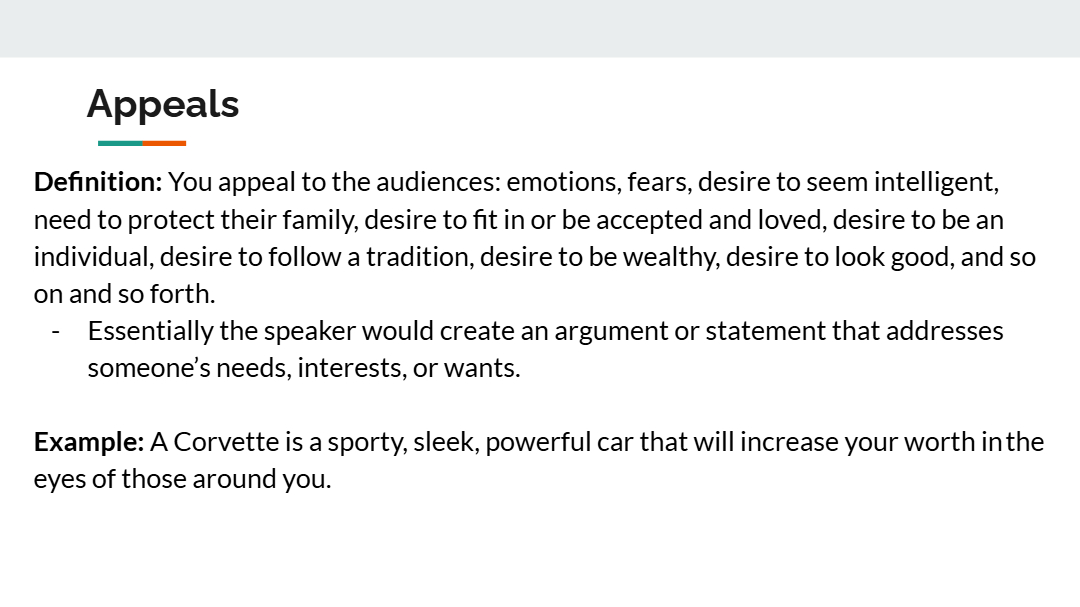Click the text eyes of those around you
The height and width of the screenshot is (607, 1080).
pos(183,479)
